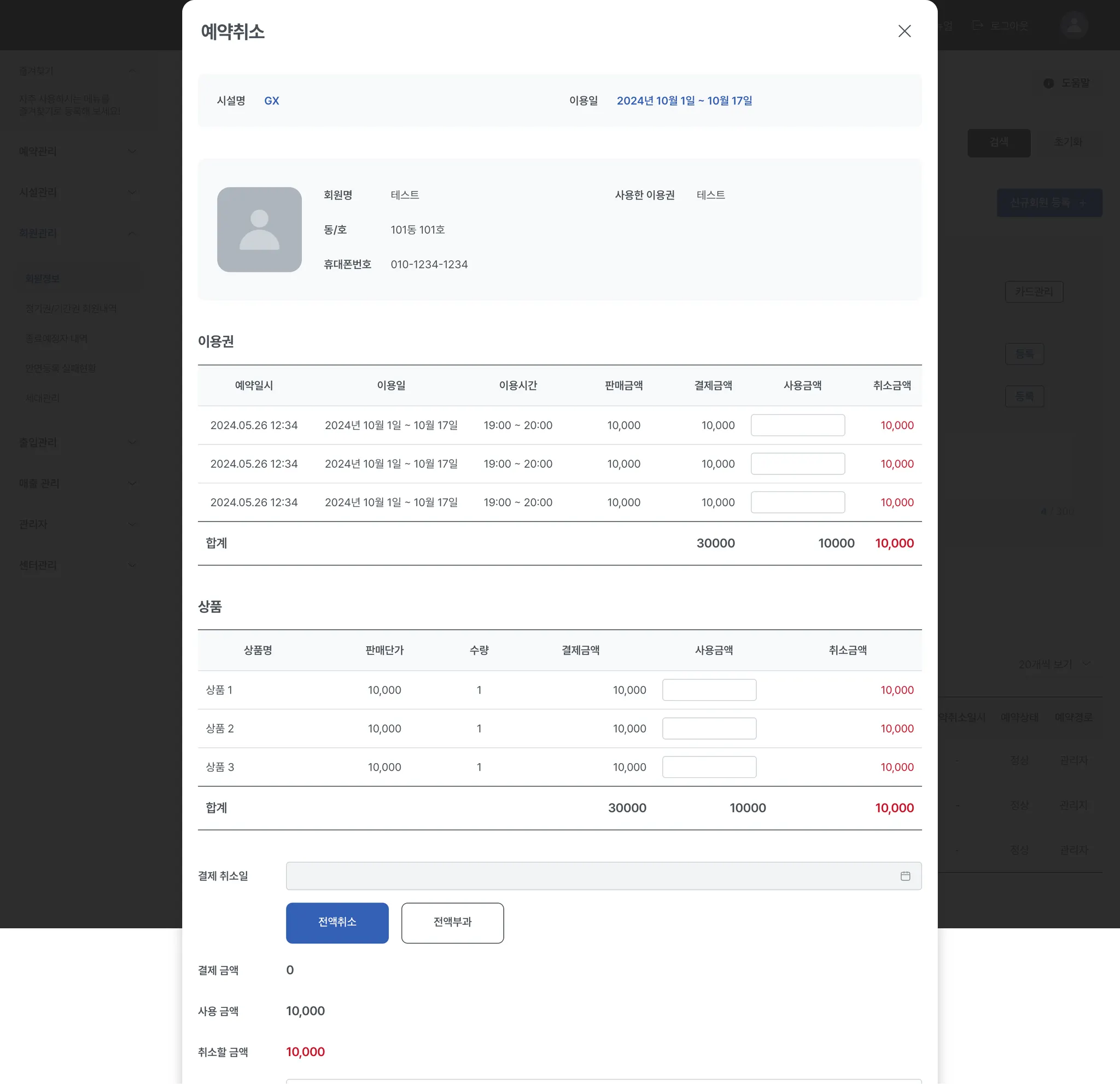Image resolution: width=1120 pixels, height=1084 pixels.
Task: Click the member profile avatar image
Action: pos(259,230)
